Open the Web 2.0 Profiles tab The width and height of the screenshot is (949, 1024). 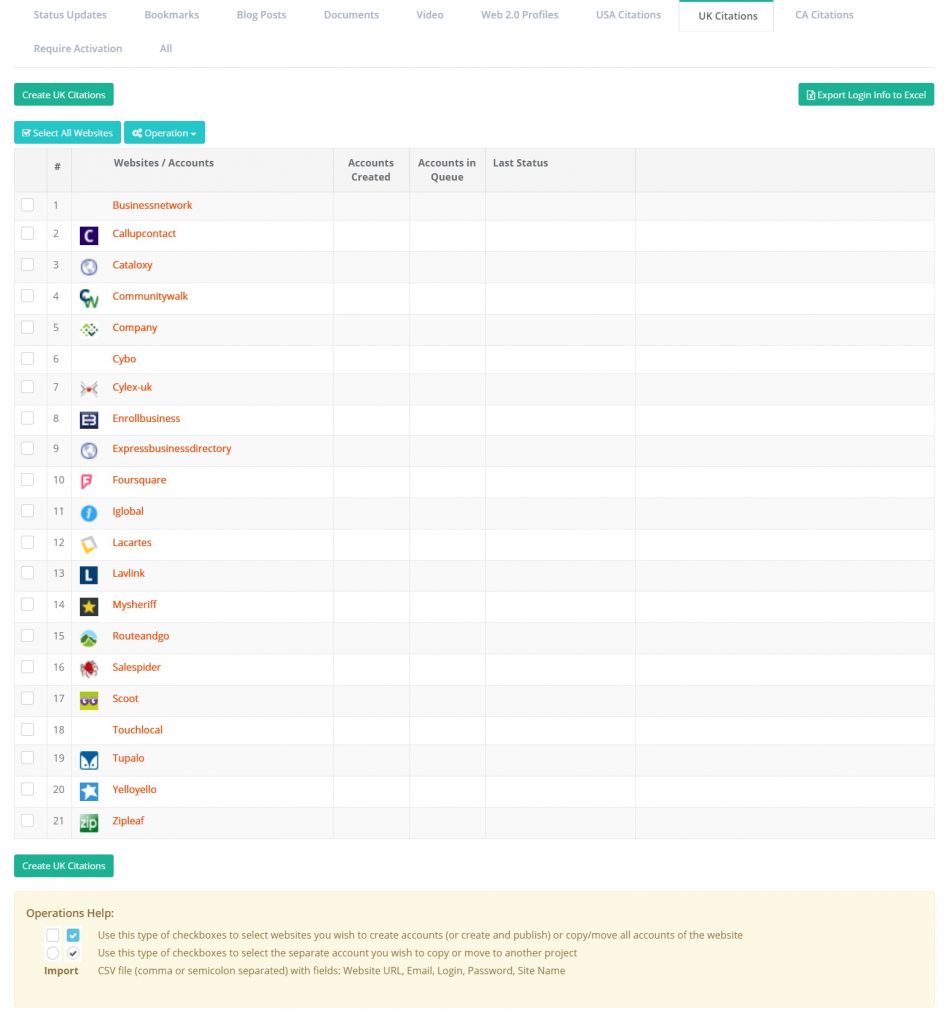(x=520, y=15)
